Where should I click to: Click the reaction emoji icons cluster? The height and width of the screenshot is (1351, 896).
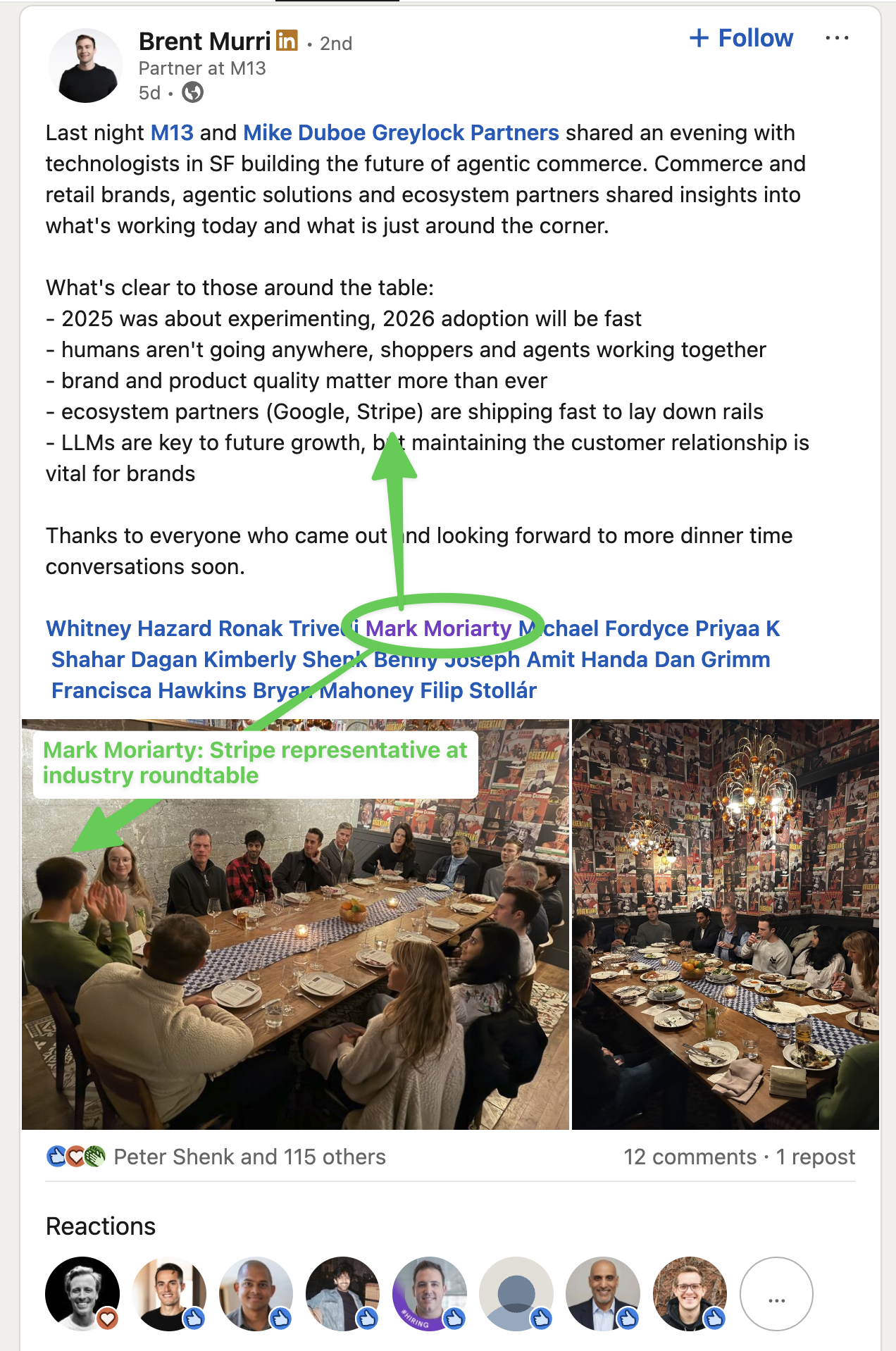(75, 1157)
